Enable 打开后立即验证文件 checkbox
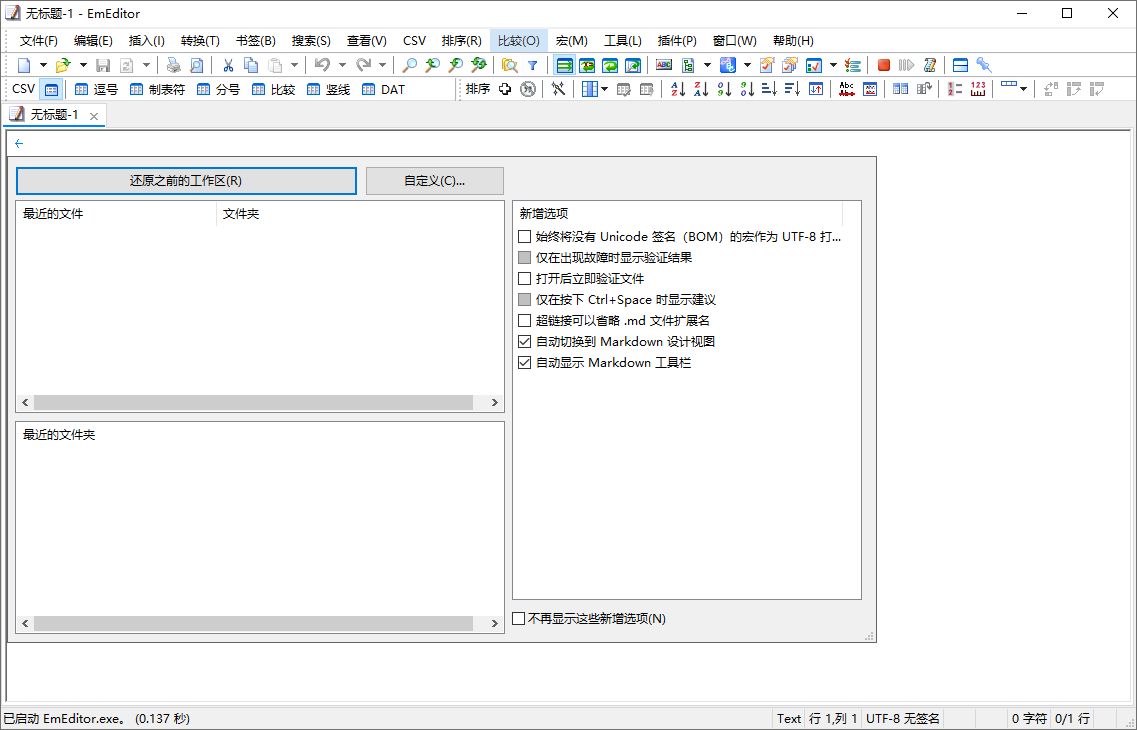The image size is (1137, 730). (x=525, y=279)
